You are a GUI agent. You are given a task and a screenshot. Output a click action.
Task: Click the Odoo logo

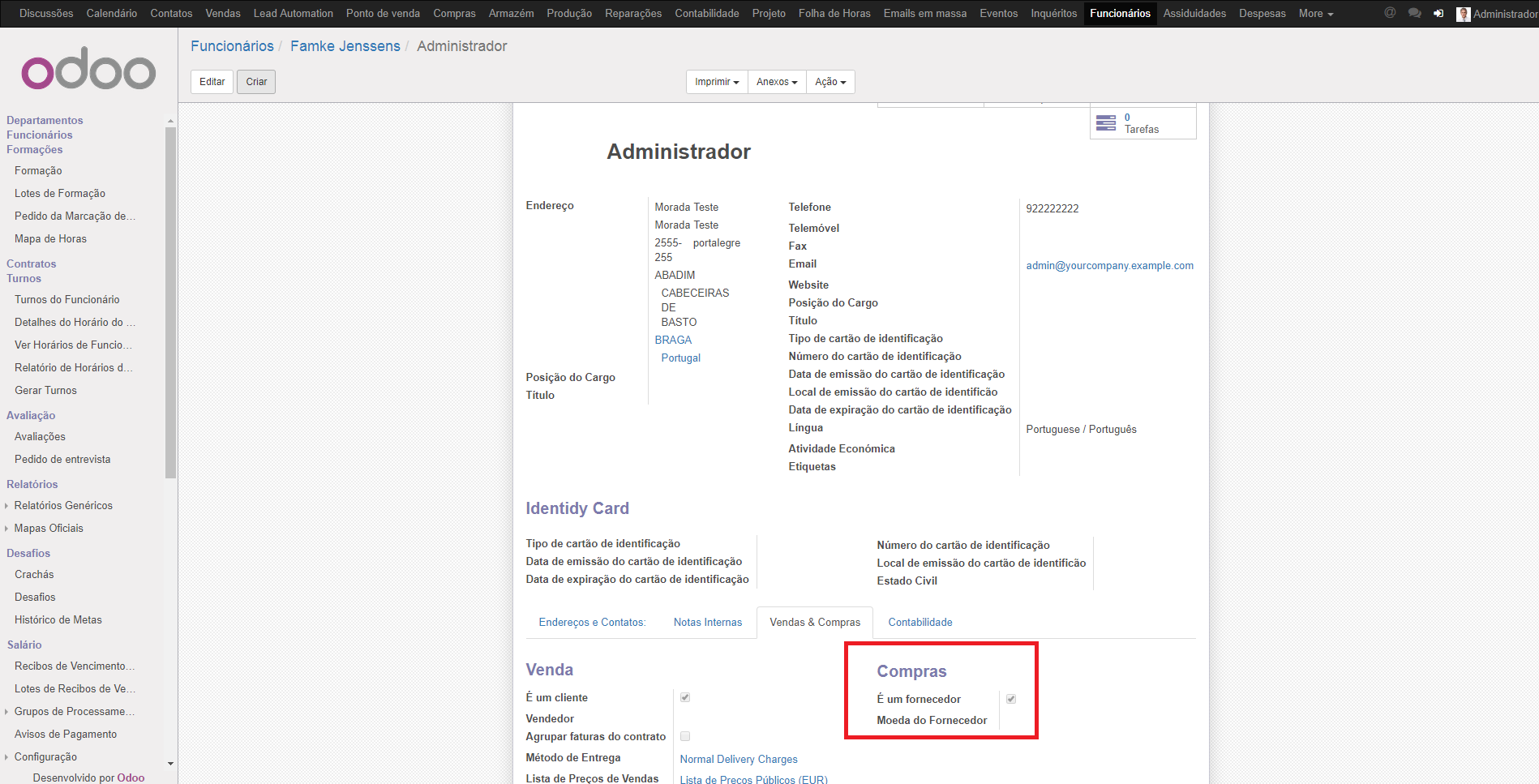point(88,72)
